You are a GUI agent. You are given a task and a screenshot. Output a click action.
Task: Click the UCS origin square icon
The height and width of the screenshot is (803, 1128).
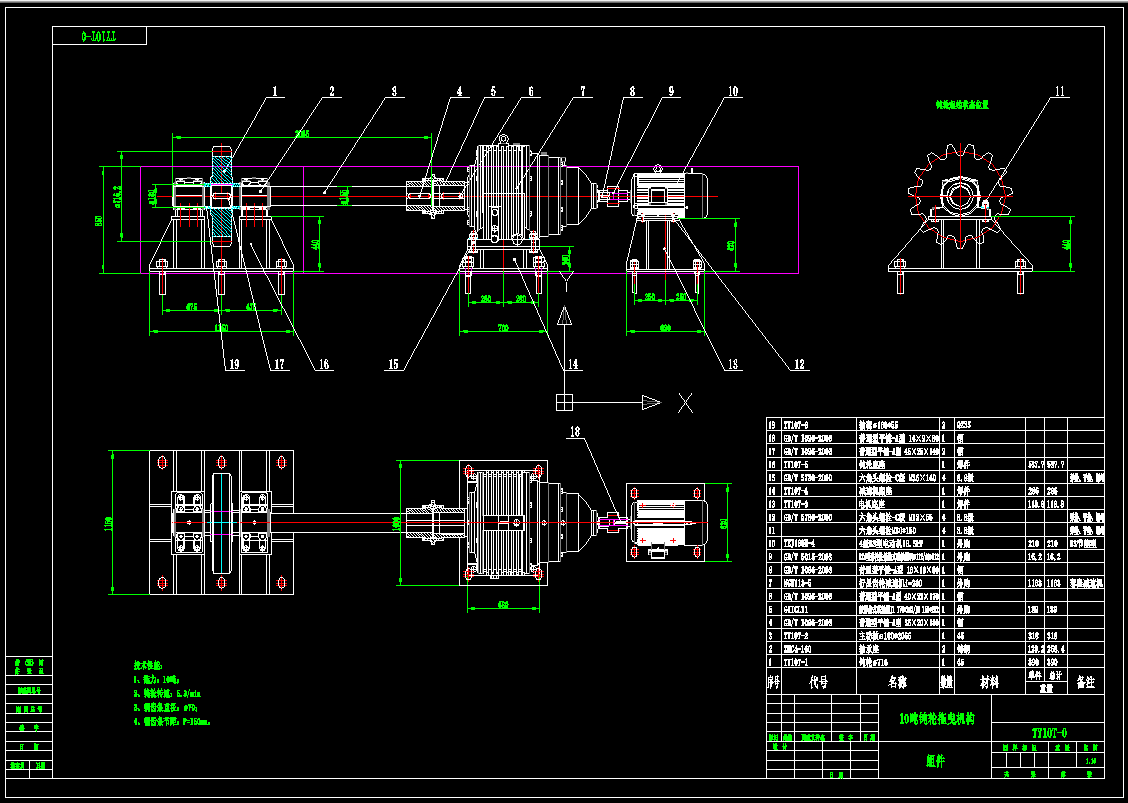565,402
